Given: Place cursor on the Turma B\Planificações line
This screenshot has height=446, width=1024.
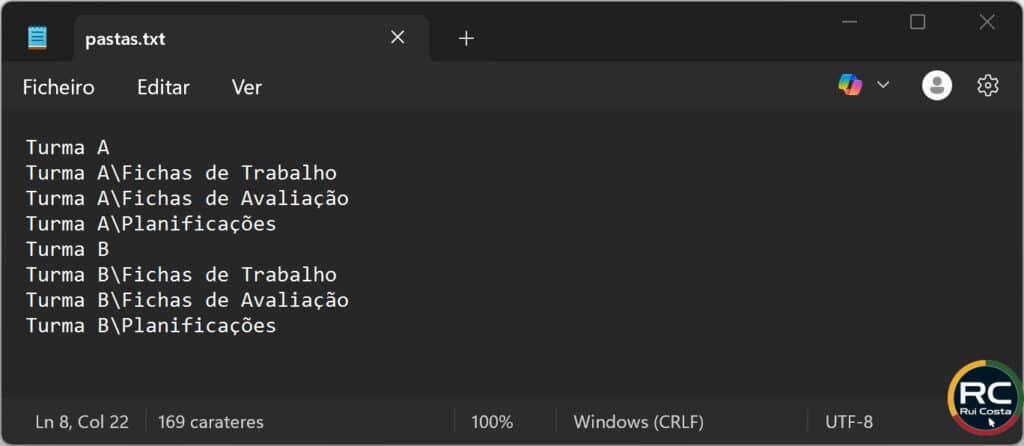Looking at the screenshot, I should tap(151, 326).
